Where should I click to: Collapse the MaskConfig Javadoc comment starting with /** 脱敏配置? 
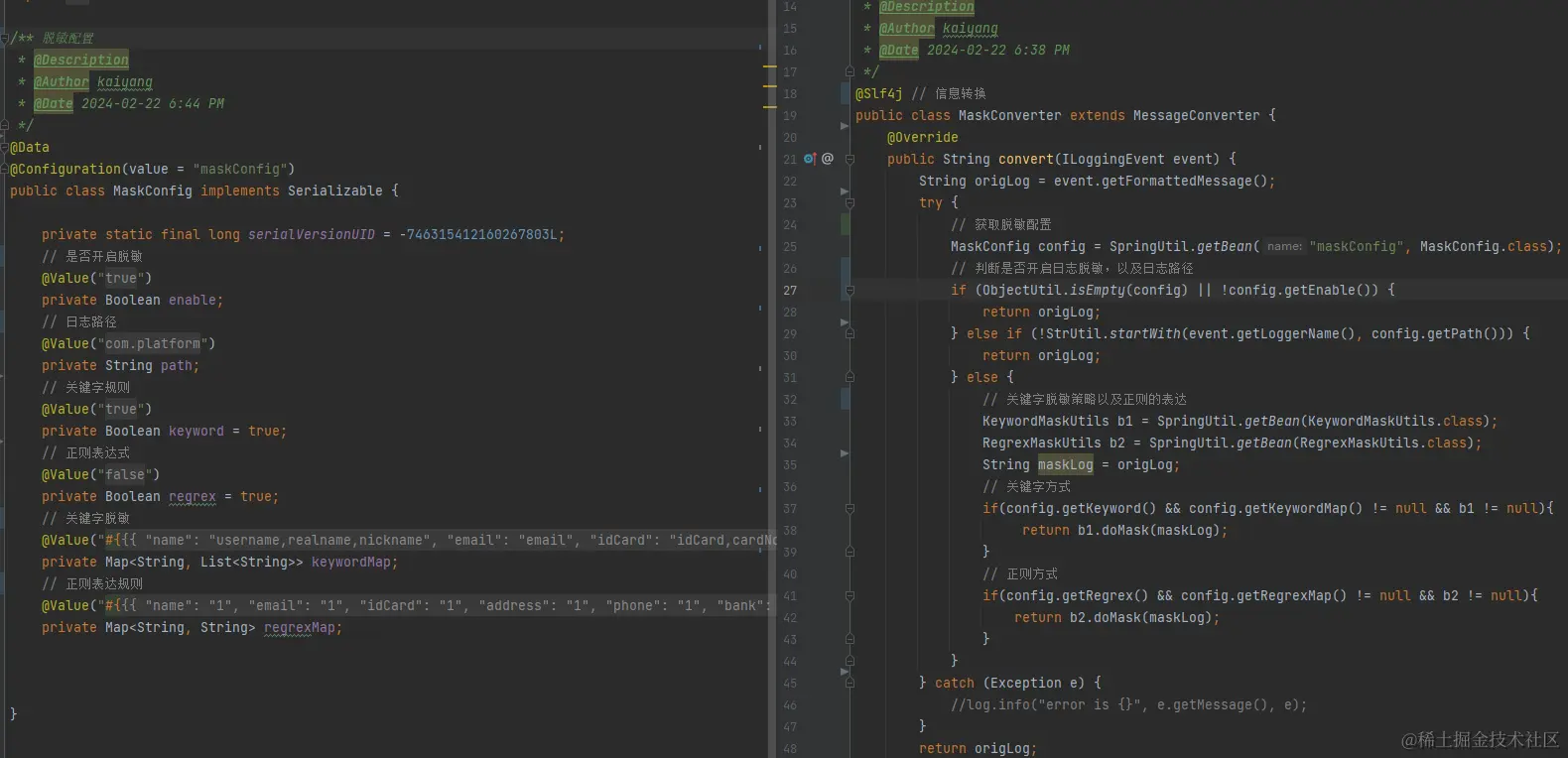pos(5,38)
